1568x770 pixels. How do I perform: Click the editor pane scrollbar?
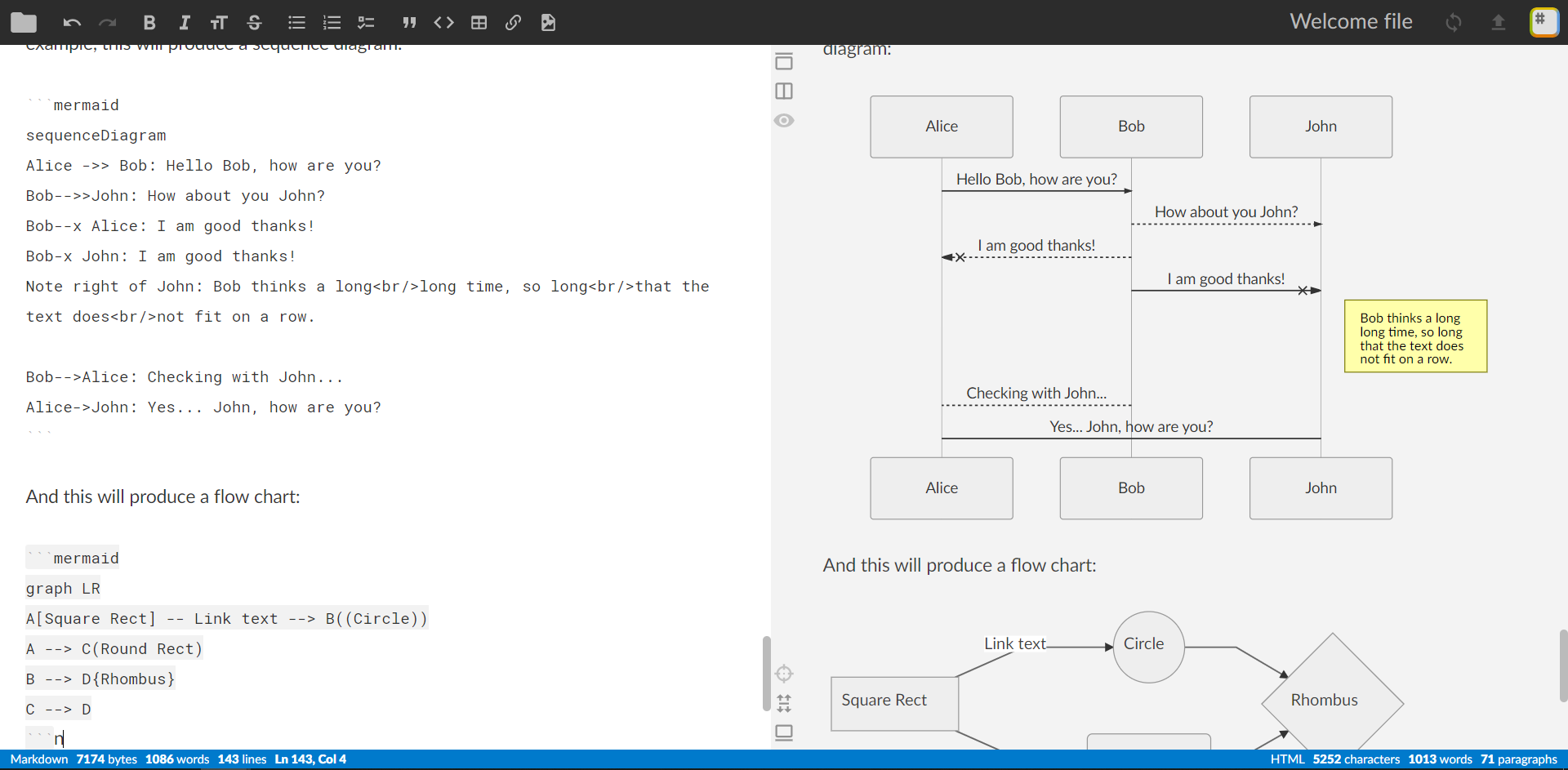pos(766,674)
